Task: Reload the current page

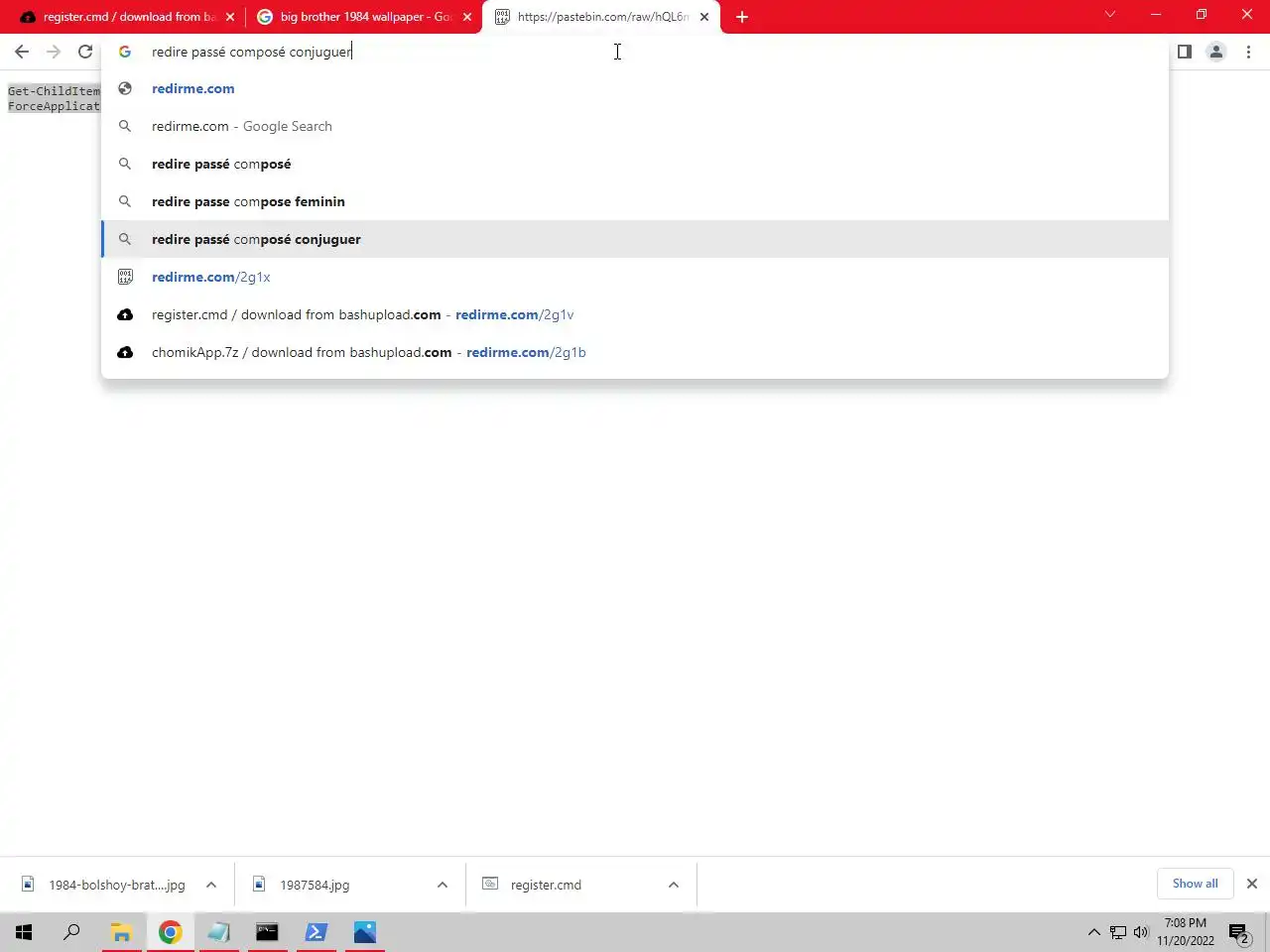Action: click(85, 52)
